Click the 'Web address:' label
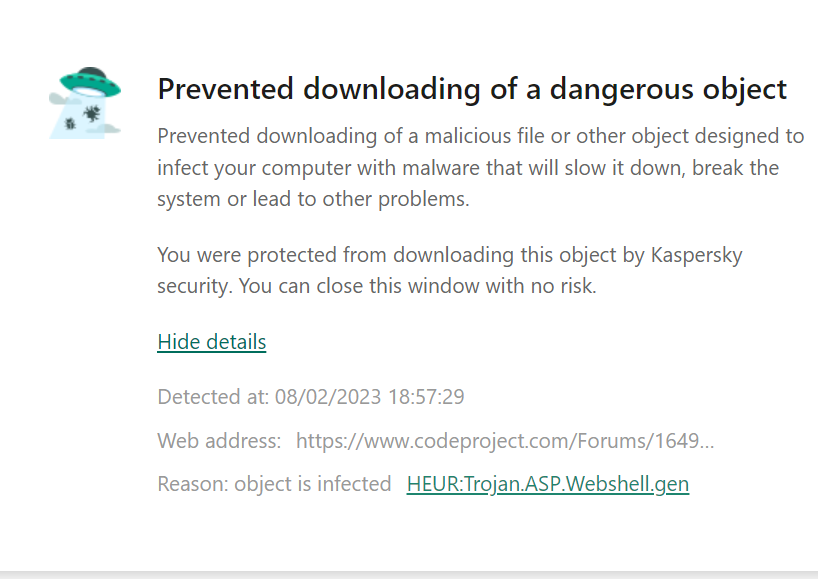The width and height of the screenshot is (818, 579). click(x=219, y=441)
